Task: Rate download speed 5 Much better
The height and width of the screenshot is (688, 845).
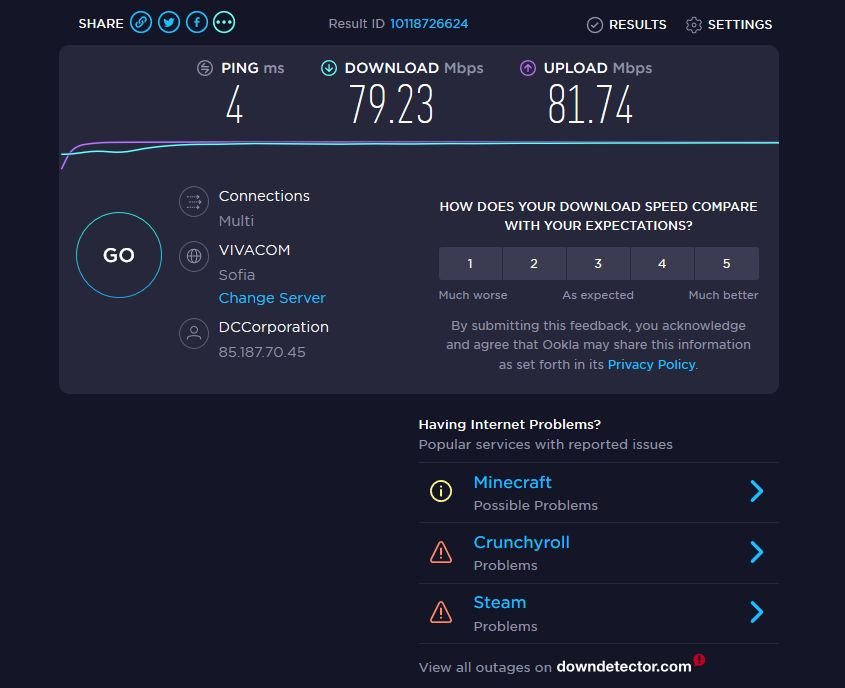Action: pos(727,263)
